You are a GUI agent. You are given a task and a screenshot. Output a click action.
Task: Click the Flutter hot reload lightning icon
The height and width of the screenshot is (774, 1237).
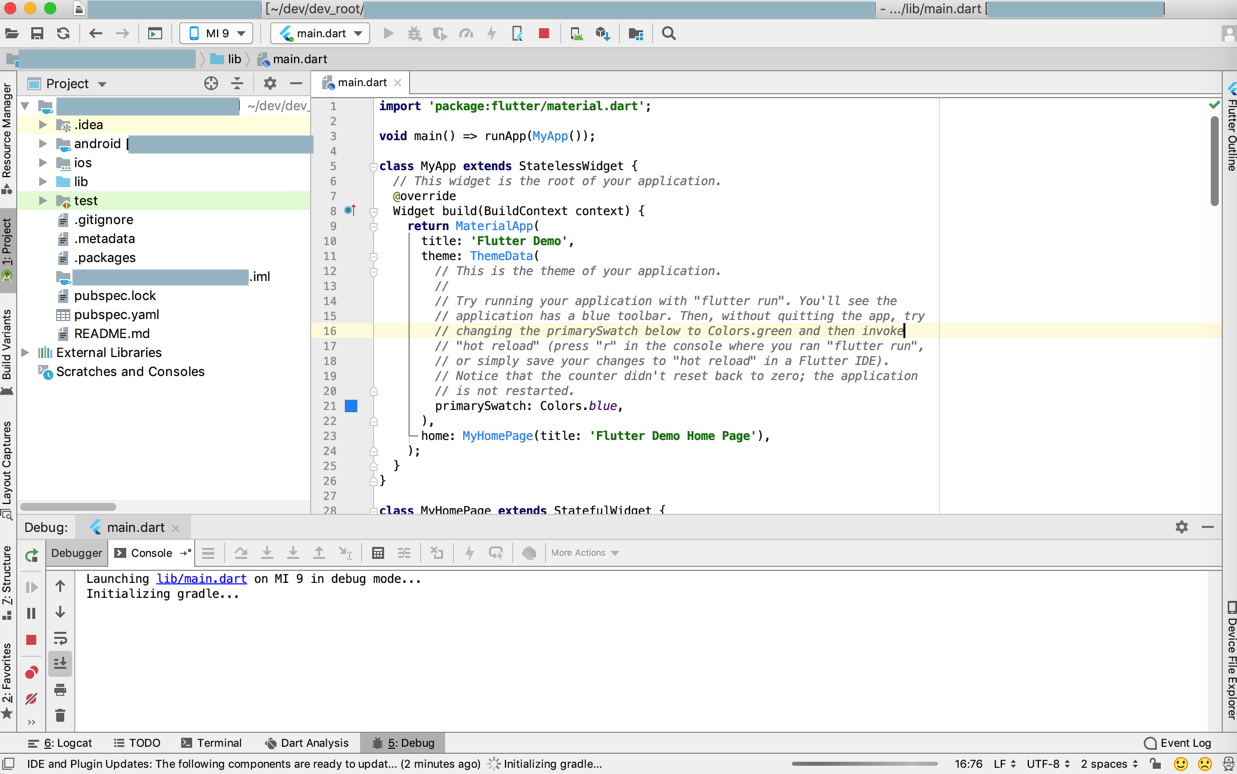pyautogui.click(x=491, y=33)
